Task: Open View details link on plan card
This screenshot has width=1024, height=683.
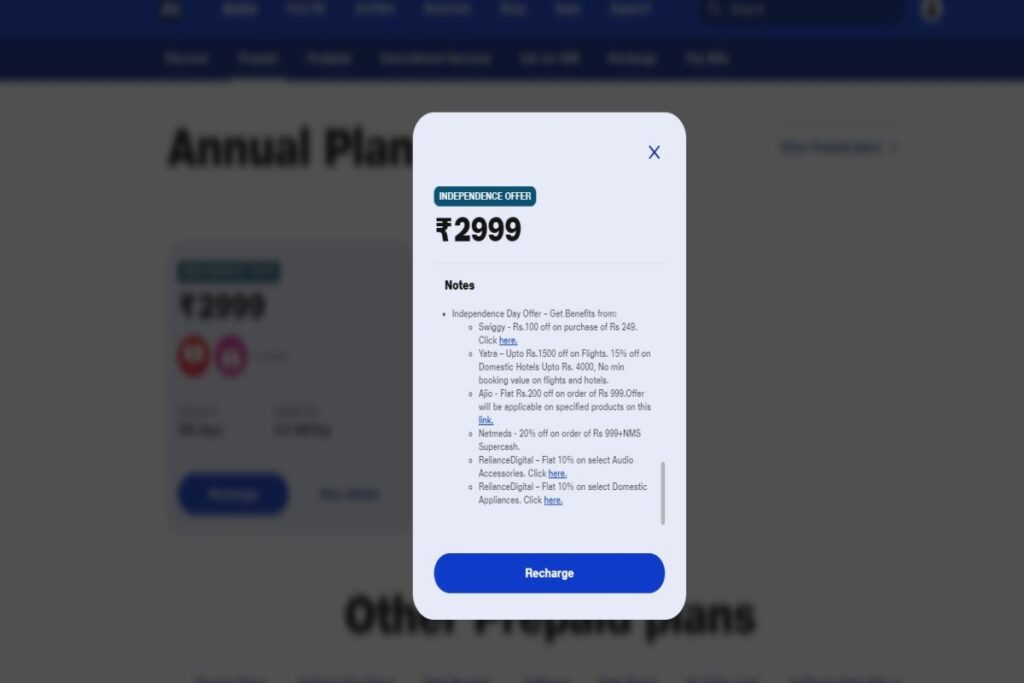Action: [x=349, y=494]
